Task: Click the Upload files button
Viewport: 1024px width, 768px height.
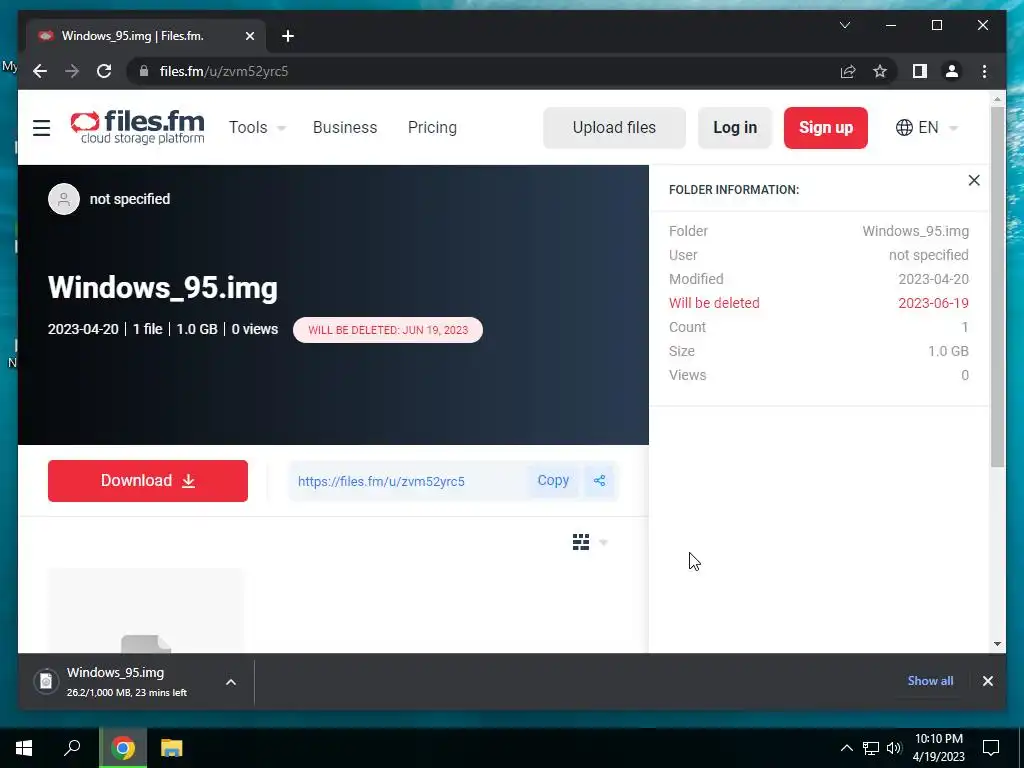Action: [614, 127]
